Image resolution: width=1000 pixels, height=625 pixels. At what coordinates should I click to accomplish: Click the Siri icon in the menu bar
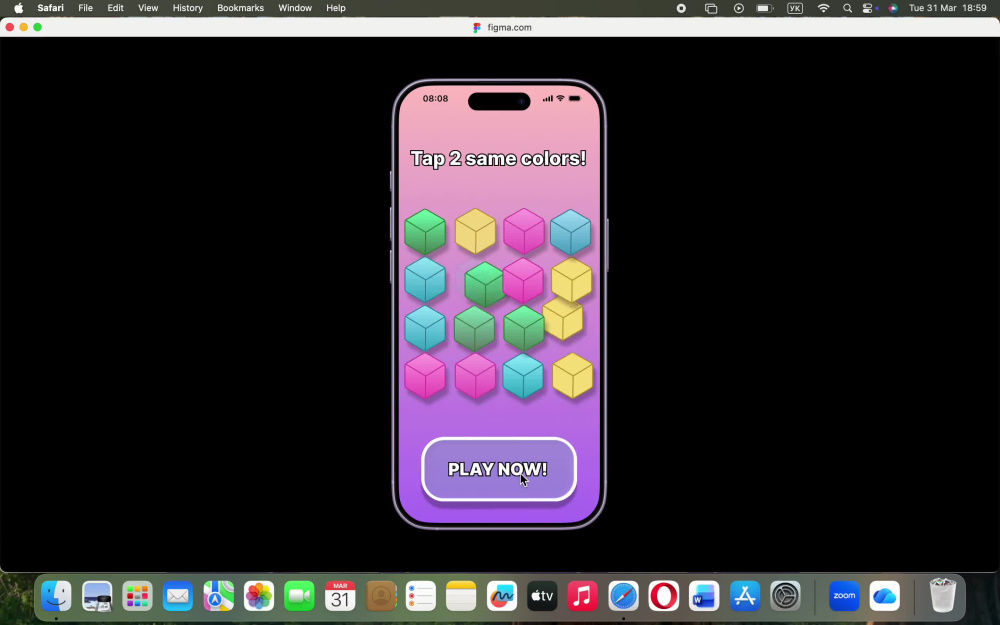pos(893,8)
